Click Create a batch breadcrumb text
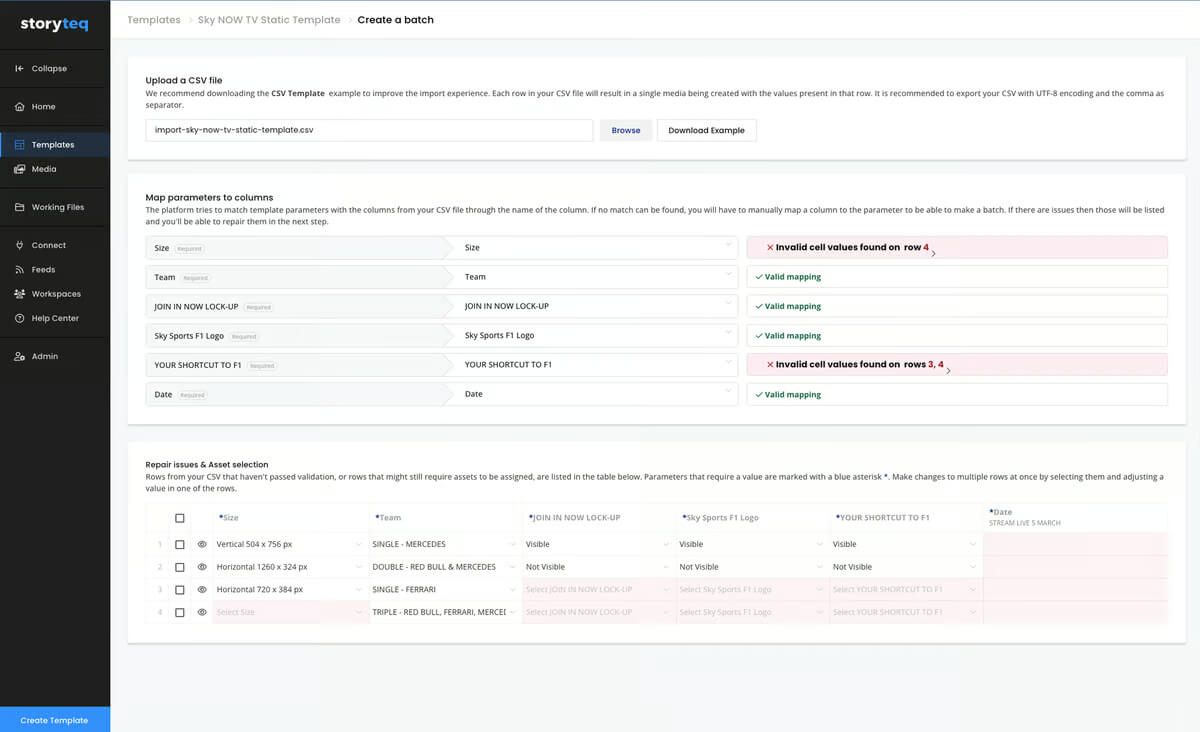 coord(396,19)
